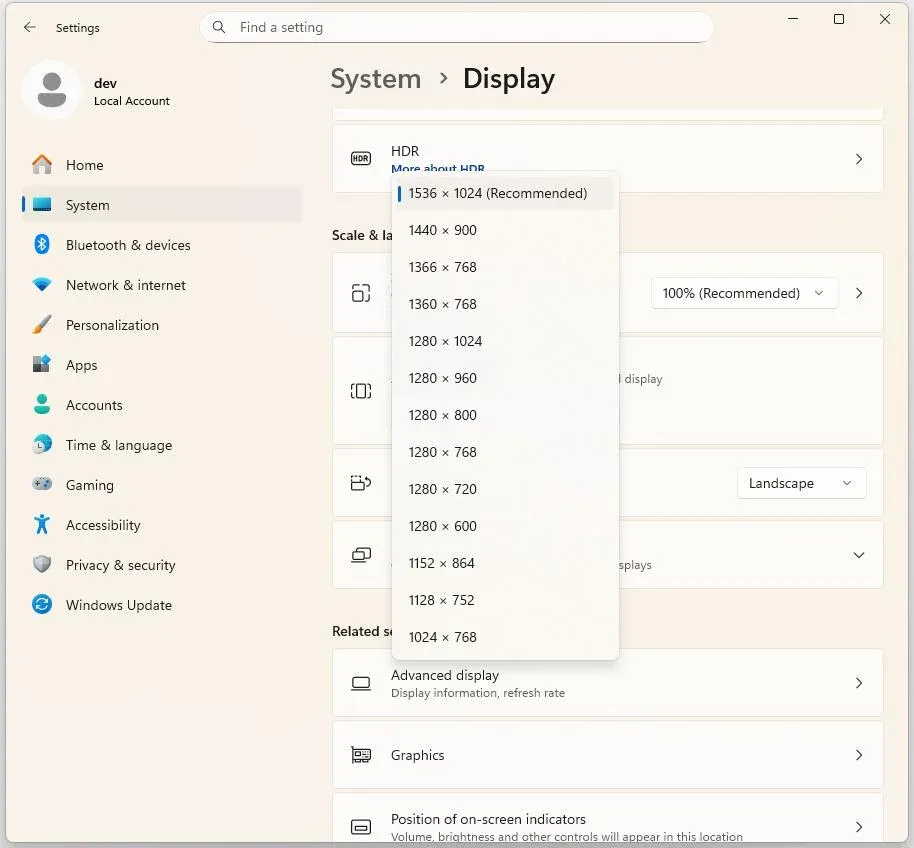914x848 pixels.
Task: Open Personalization settings page
Action: [162, 325]
